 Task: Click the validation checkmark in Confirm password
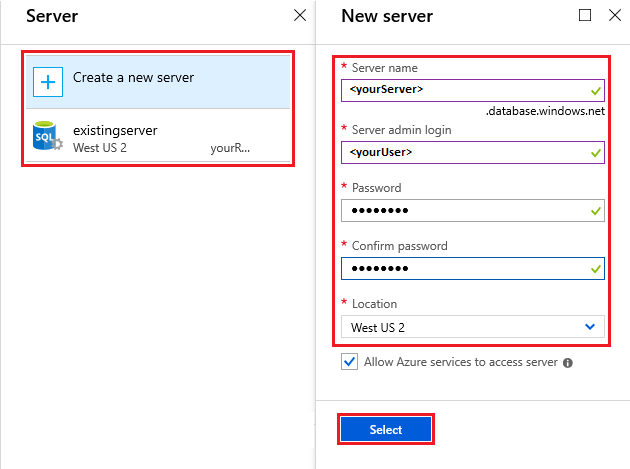pos(596,269)
